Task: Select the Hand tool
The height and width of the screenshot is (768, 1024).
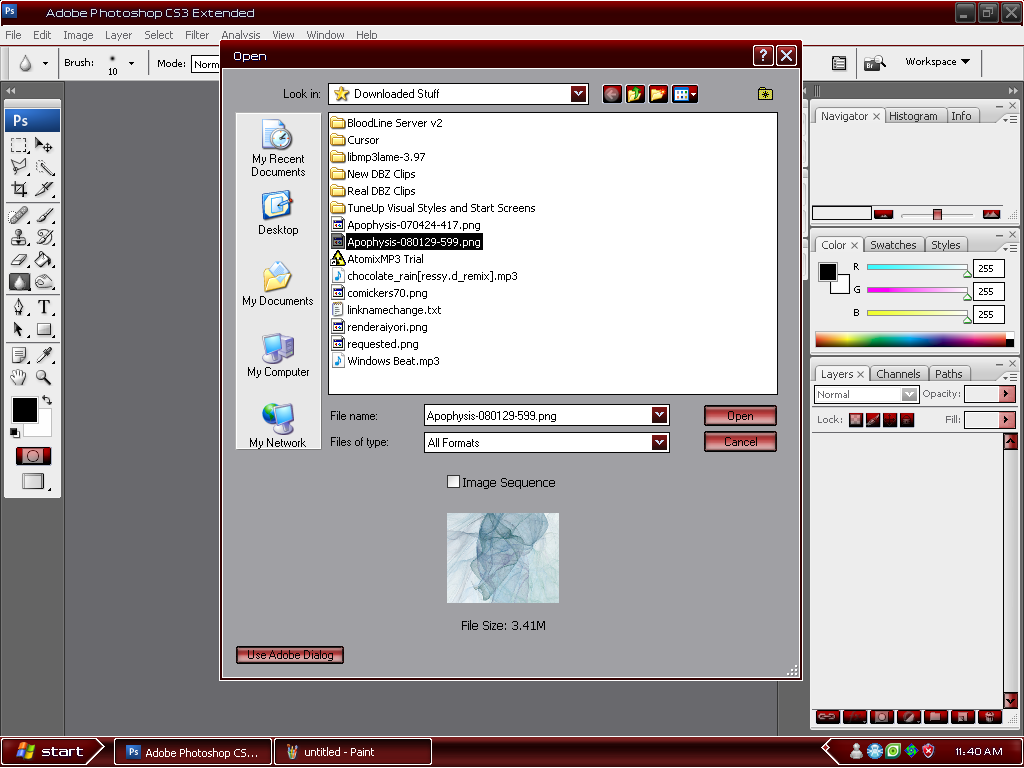Action: (19, 377)
